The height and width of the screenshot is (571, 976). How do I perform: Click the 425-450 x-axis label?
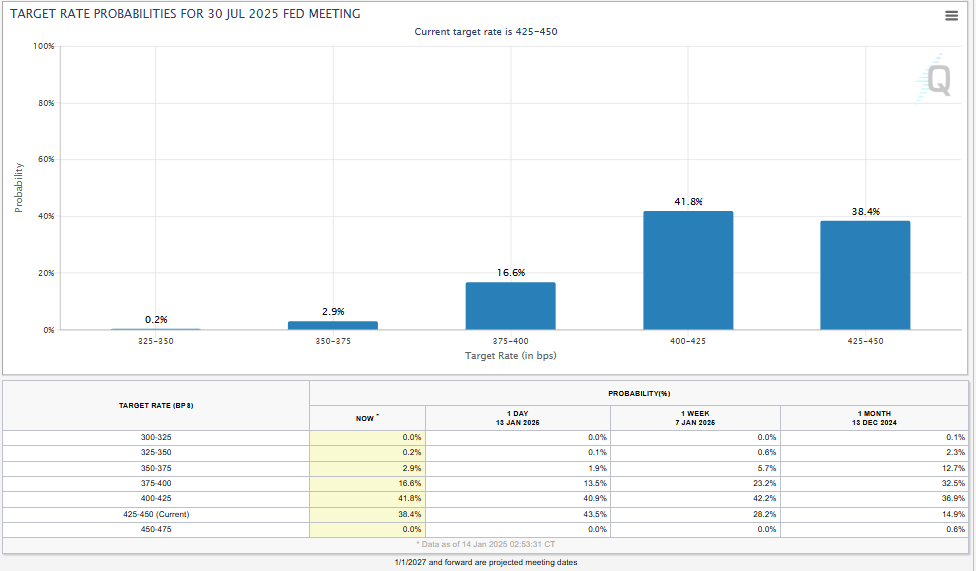click(x=865, y=341)
